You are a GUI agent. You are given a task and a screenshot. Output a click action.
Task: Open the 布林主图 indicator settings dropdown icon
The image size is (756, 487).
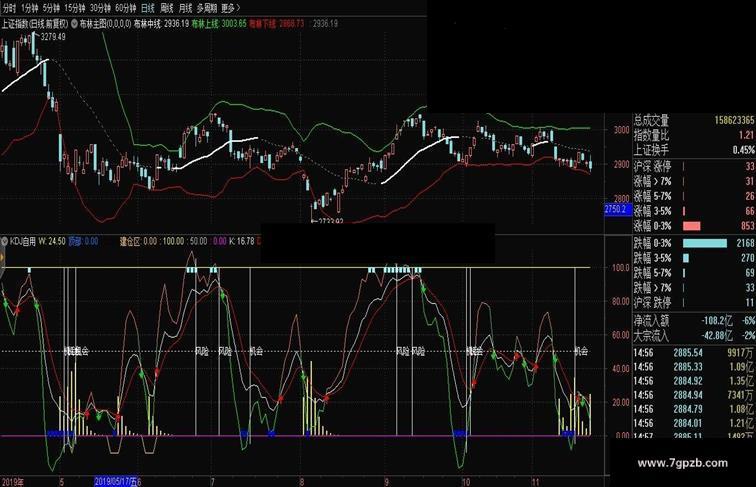coord(75,23)
